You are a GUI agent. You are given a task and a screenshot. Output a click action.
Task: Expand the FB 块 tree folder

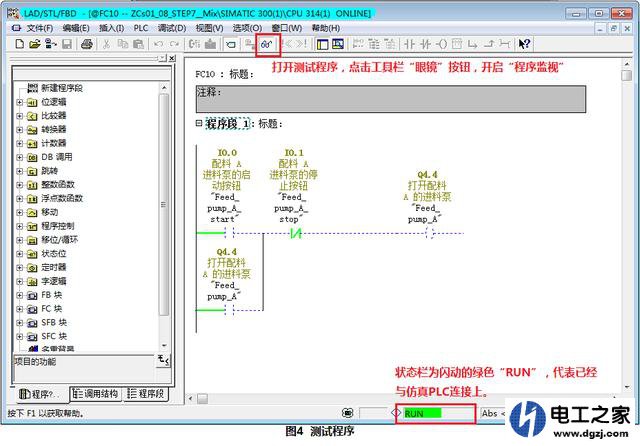click(20, 295)
